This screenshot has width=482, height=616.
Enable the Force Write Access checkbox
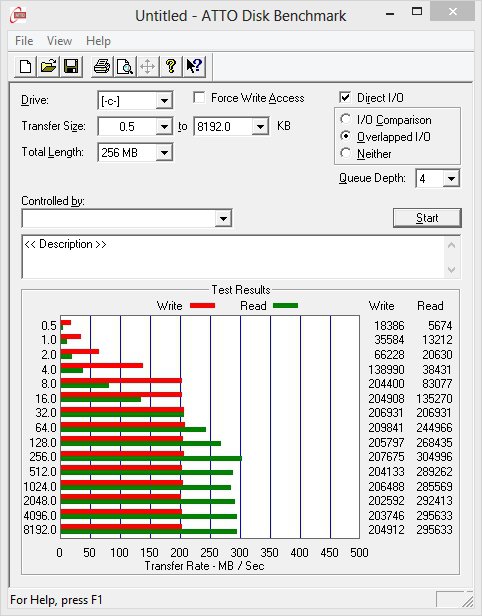click(x=199, y=97)
